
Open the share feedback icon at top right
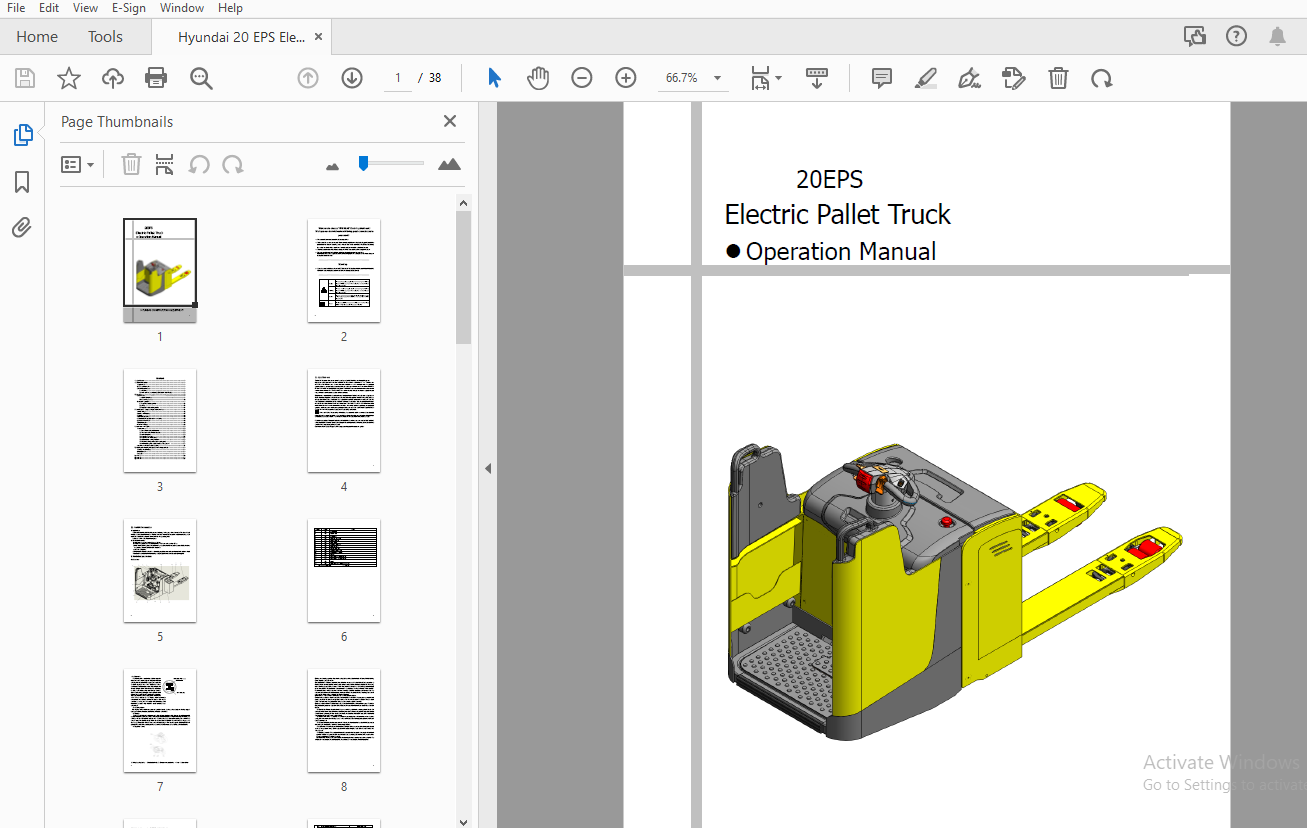tap(1194, 37)
